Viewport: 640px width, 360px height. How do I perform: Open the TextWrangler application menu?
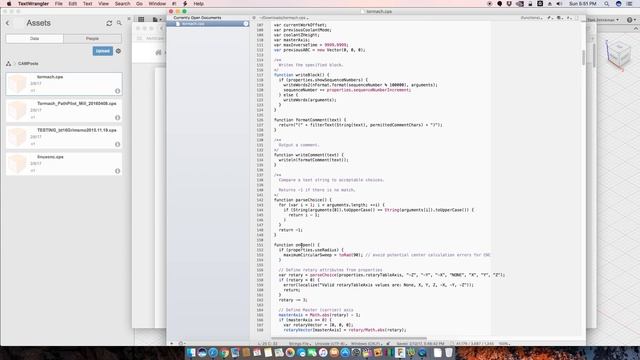click(33, 4)
